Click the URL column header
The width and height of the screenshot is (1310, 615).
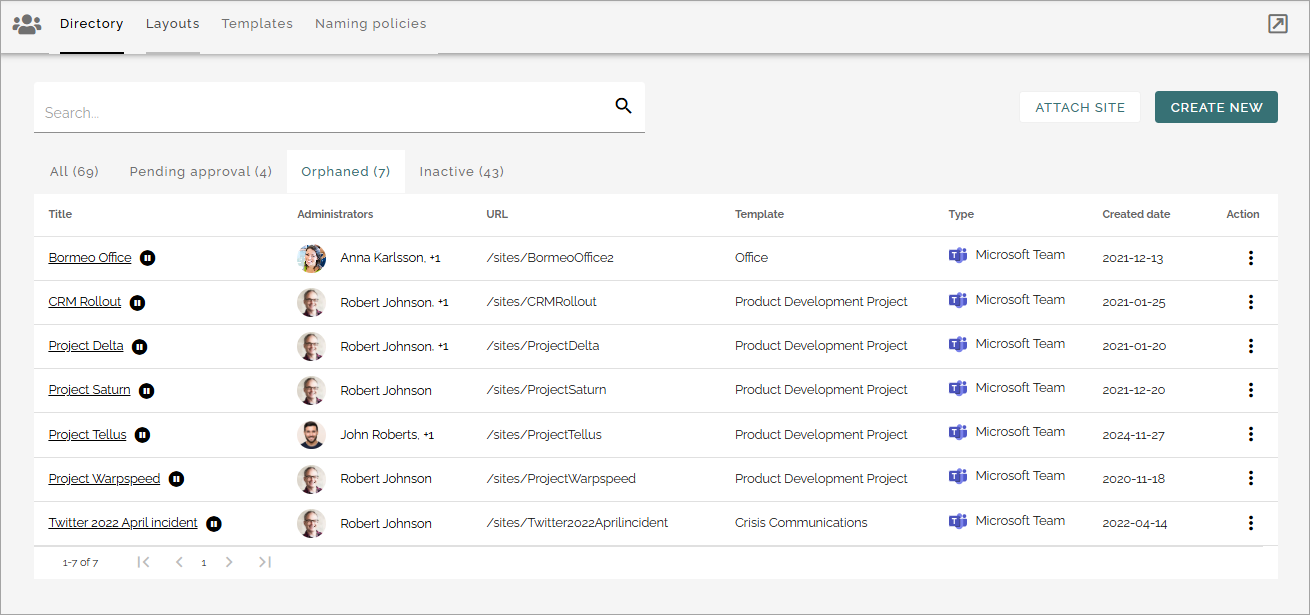tap(497, 214)
